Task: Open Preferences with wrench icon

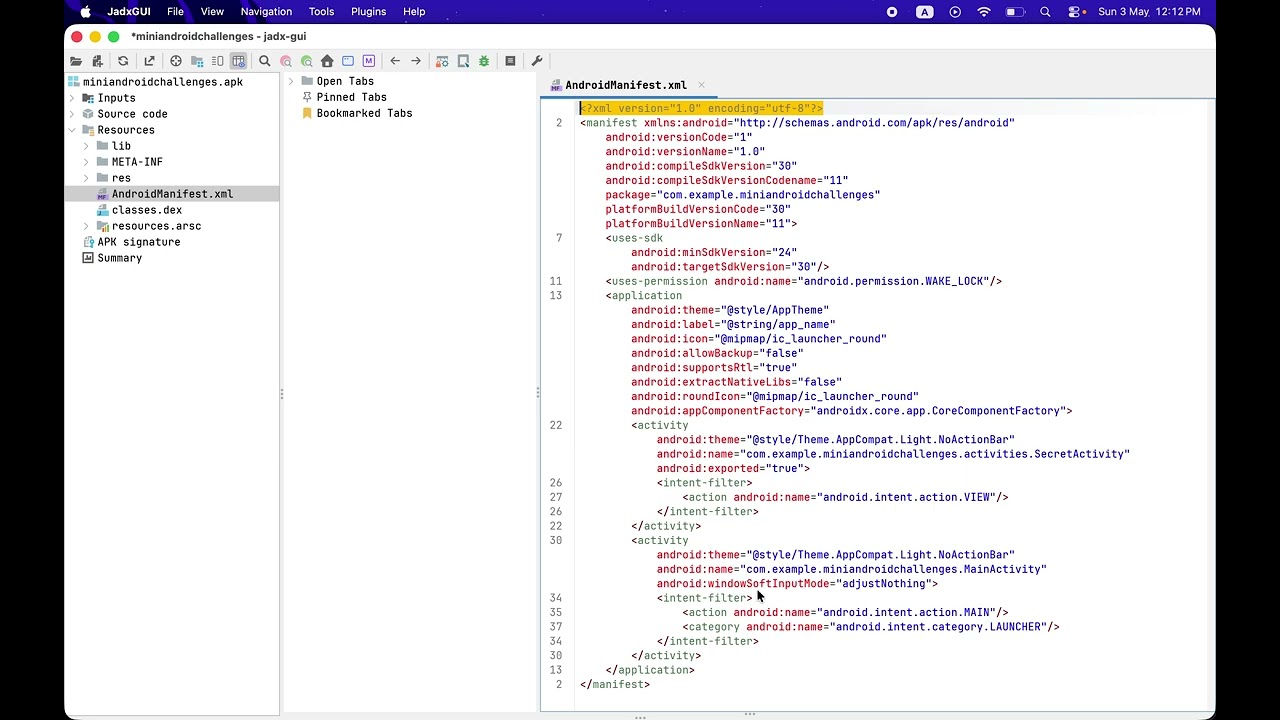Action: pyautogui.click(x=537, y=61)
